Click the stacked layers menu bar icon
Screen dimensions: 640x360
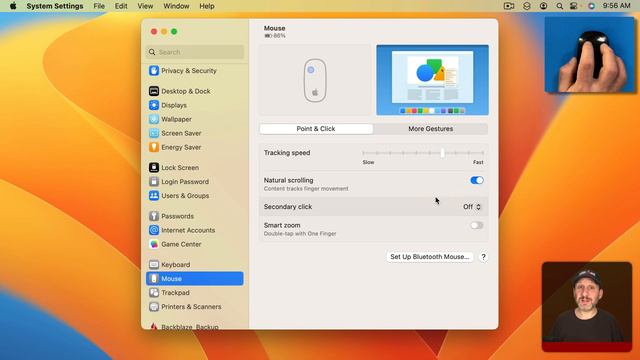[x=527, y=6]
